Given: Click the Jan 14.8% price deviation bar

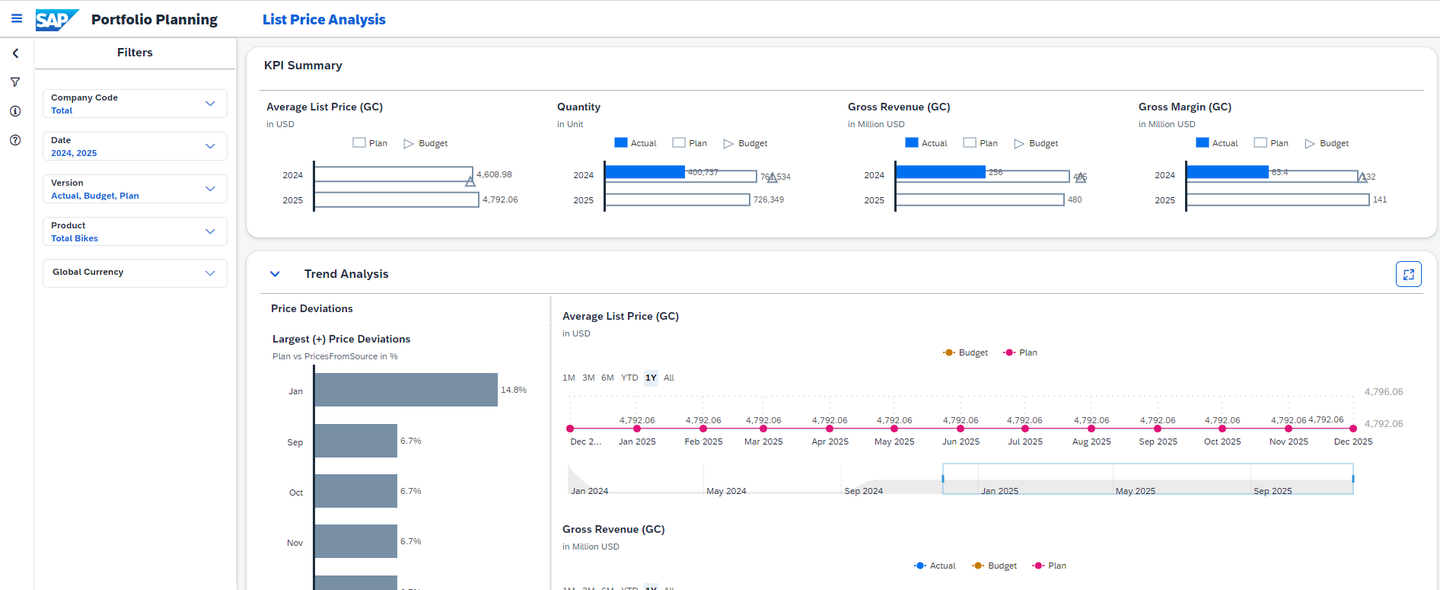Looking at the screenshot, I should (405, 390).
